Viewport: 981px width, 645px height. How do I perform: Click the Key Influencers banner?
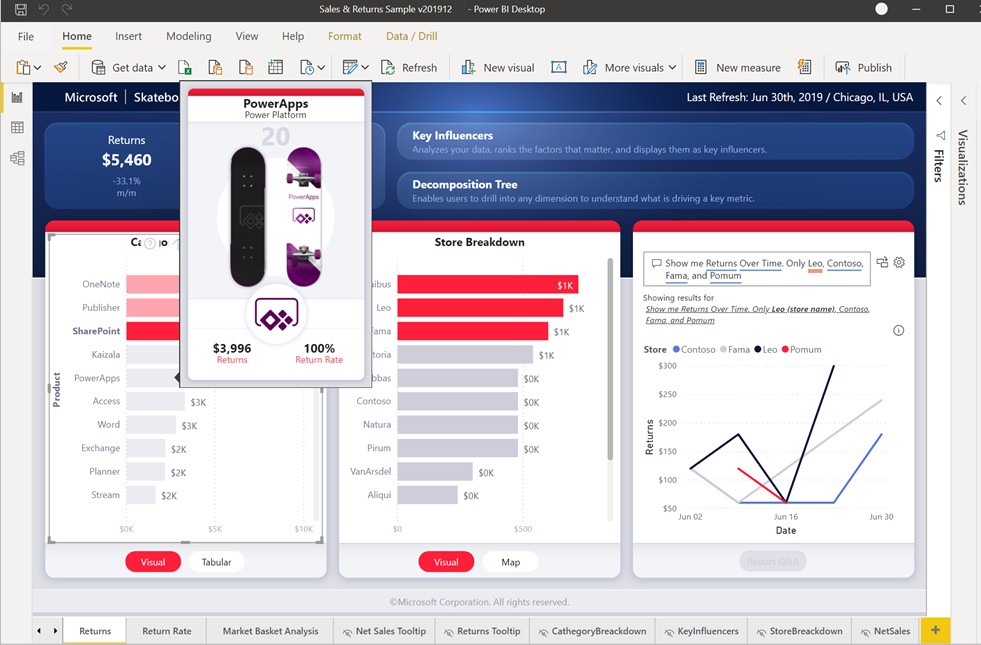pos(655,141)
